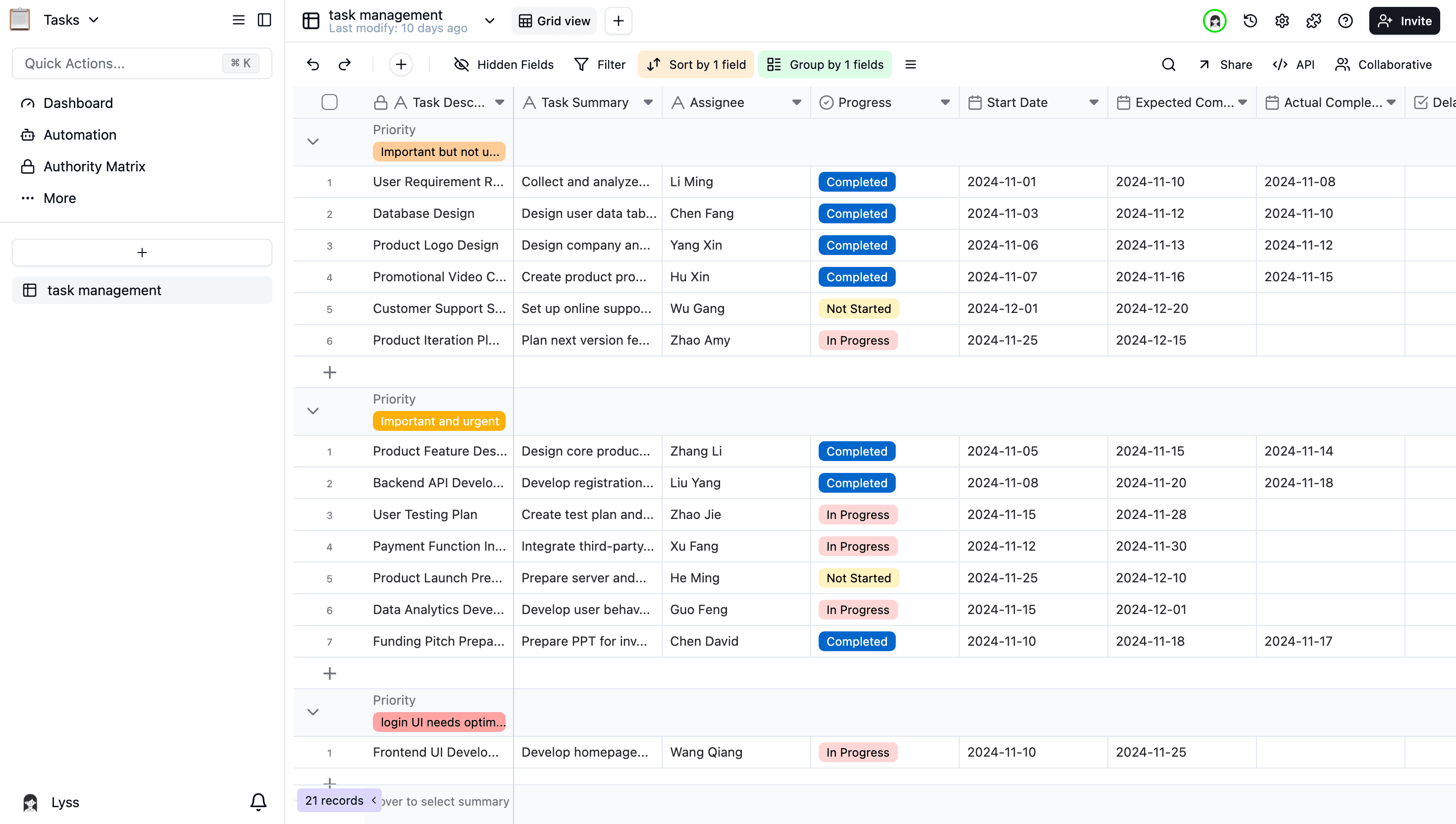This screenshot has width=1456, height=824.
Task: Collapse the login UI needs optimization group
Action: click(313, 712)
